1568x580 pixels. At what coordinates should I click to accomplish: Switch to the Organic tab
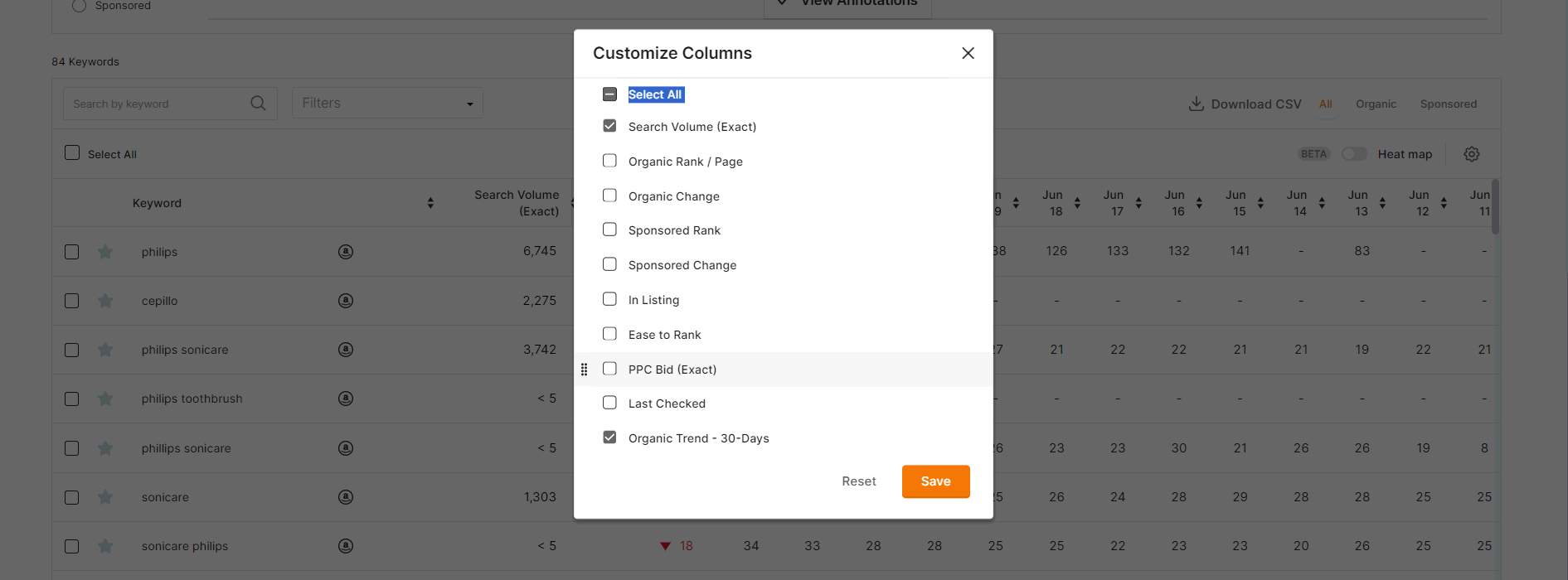(x=1376, y=104)
